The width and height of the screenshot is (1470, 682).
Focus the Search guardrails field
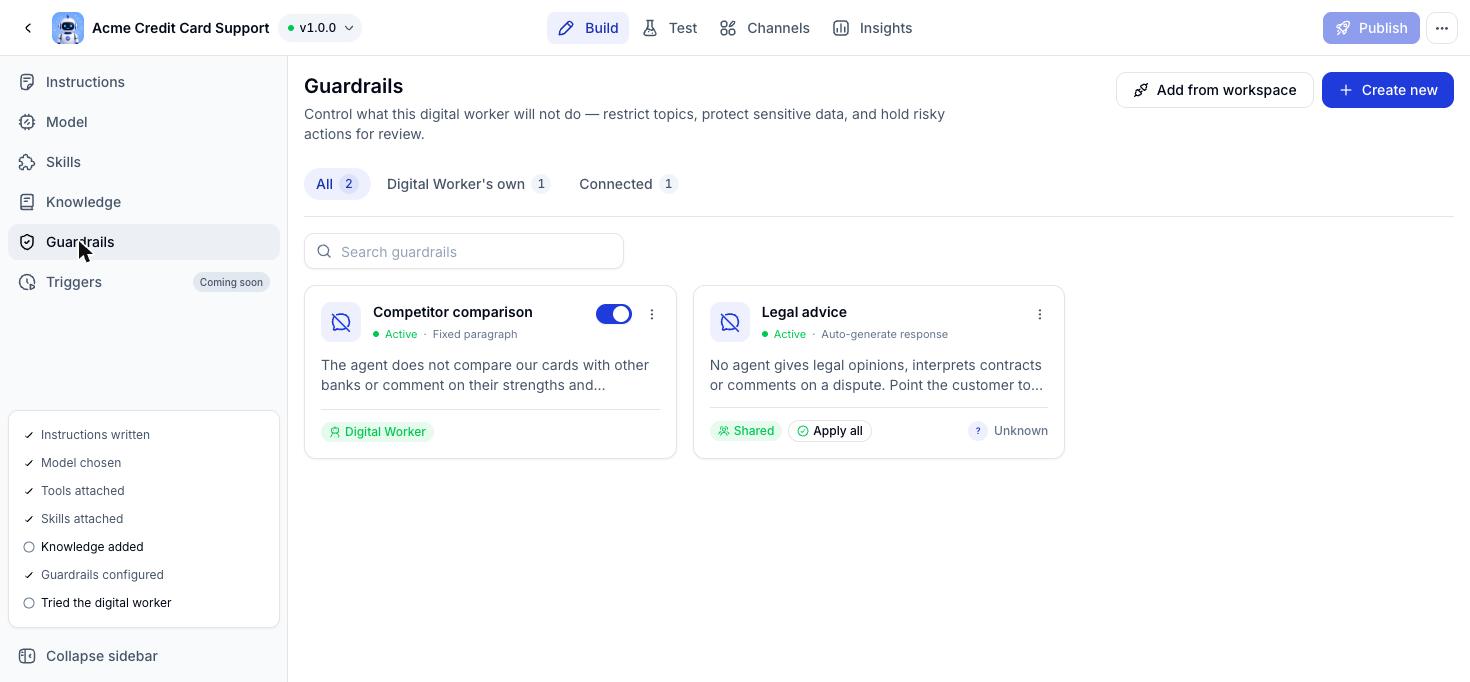(464, 251)
